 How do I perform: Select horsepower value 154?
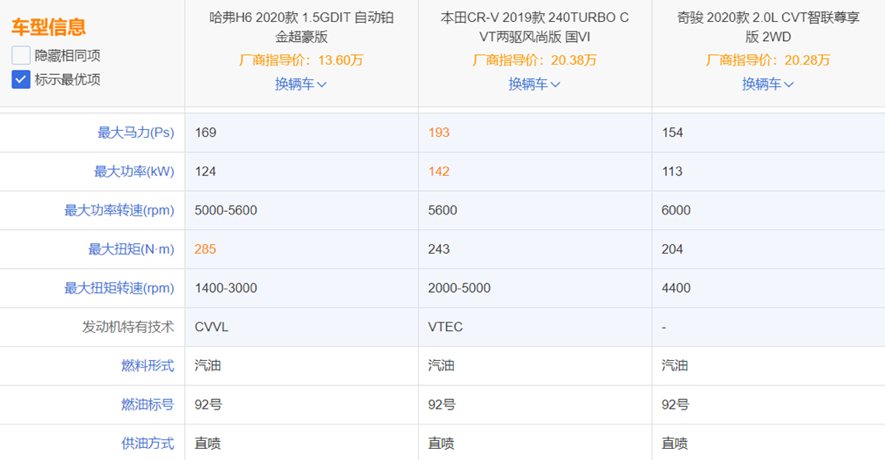672,133
